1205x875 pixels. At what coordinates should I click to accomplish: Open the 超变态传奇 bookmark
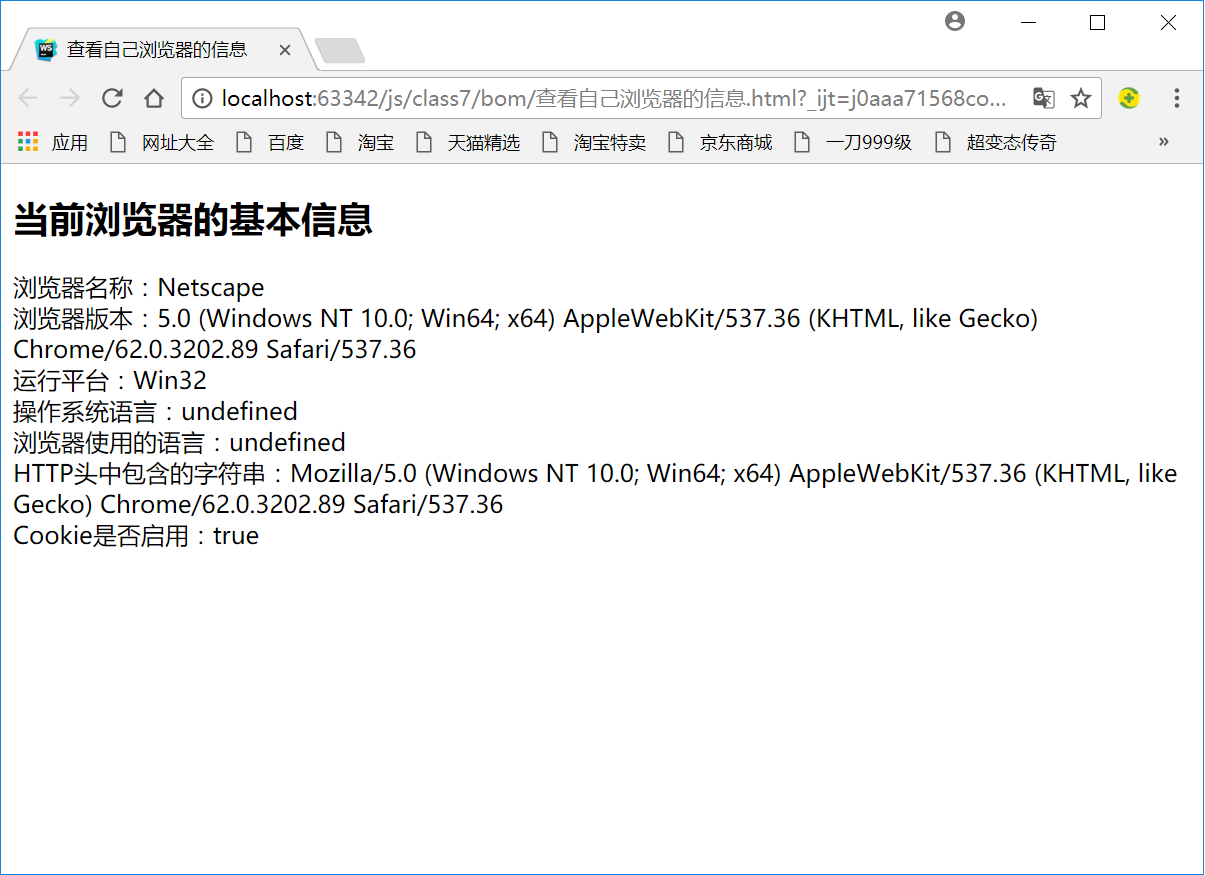995,142
